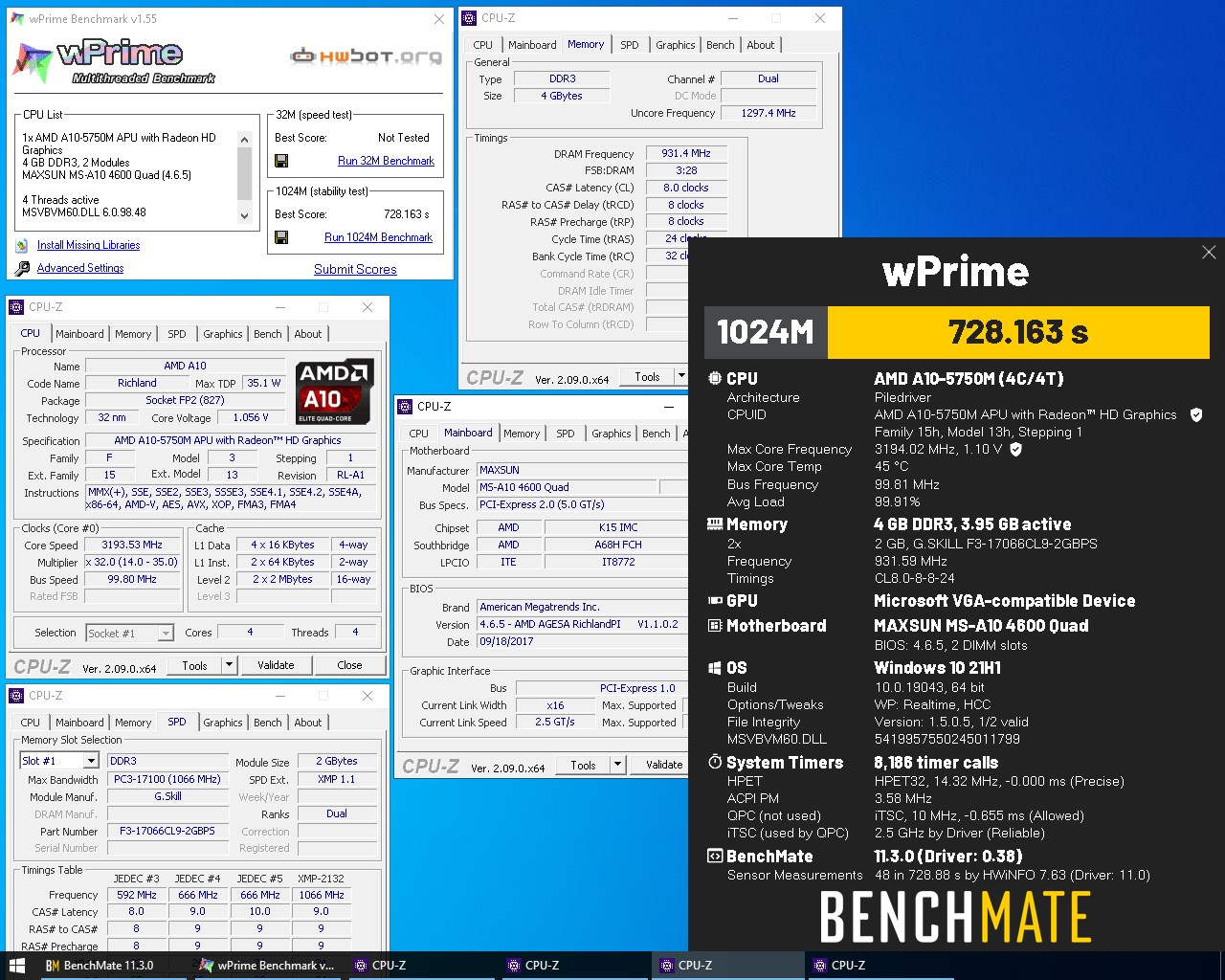Image resolution: width=1225 pixels, height=980 pixels.
Task: Click the Memory section icon in BenchMate panel
Action: [715, 524]
